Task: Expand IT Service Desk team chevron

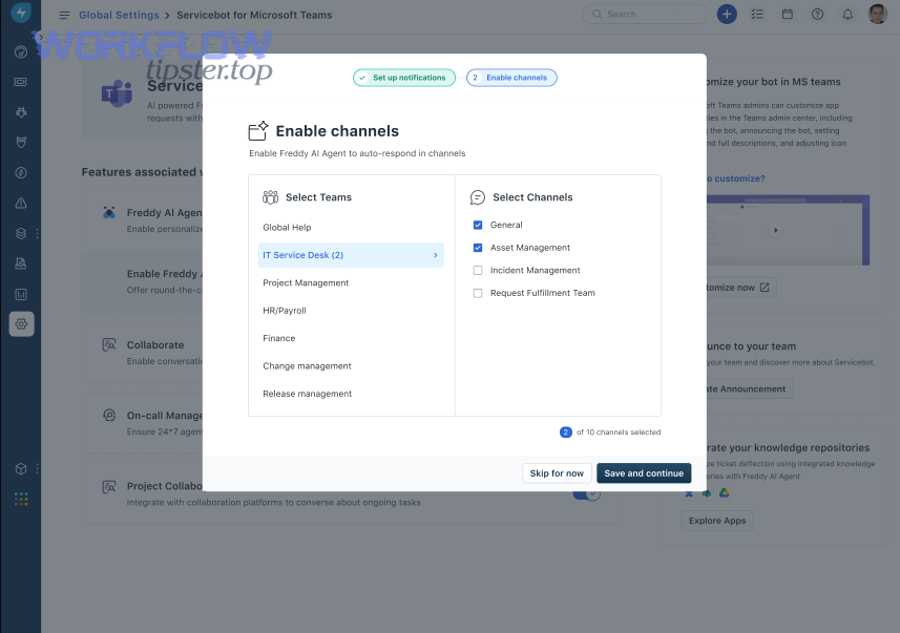Action: 434,255
